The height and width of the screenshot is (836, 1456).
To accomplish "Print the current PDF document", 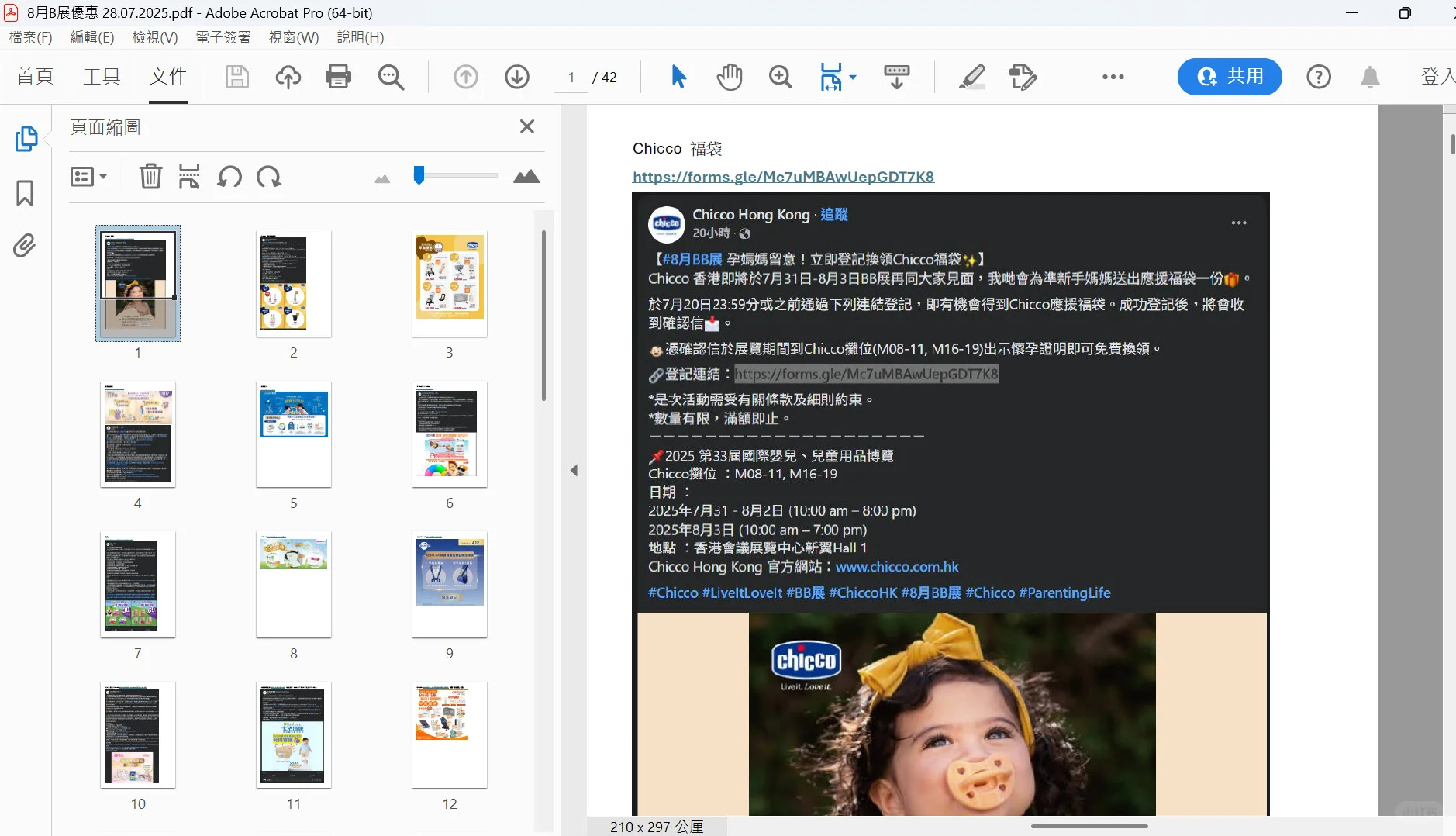I will [x=339, y=77].
